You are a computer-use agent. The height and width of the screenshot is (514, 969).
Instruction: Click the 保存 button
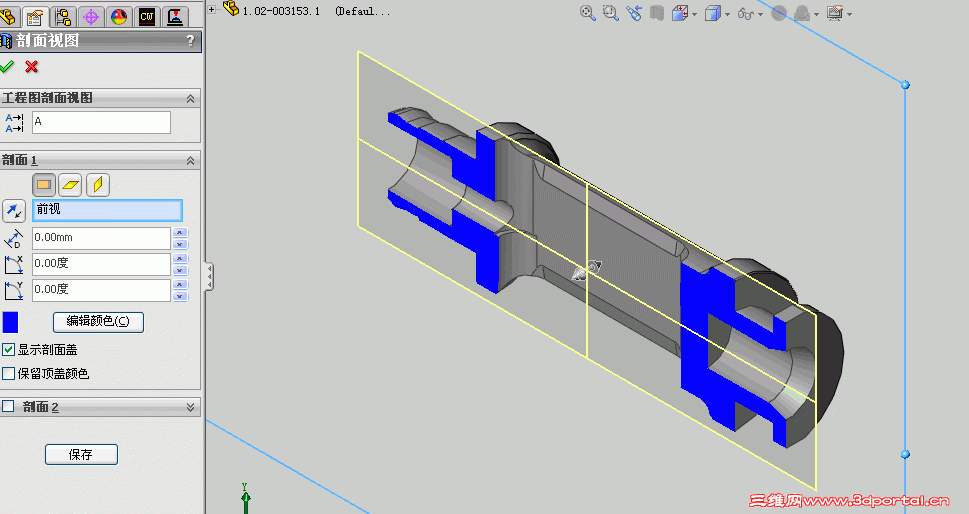81,455
